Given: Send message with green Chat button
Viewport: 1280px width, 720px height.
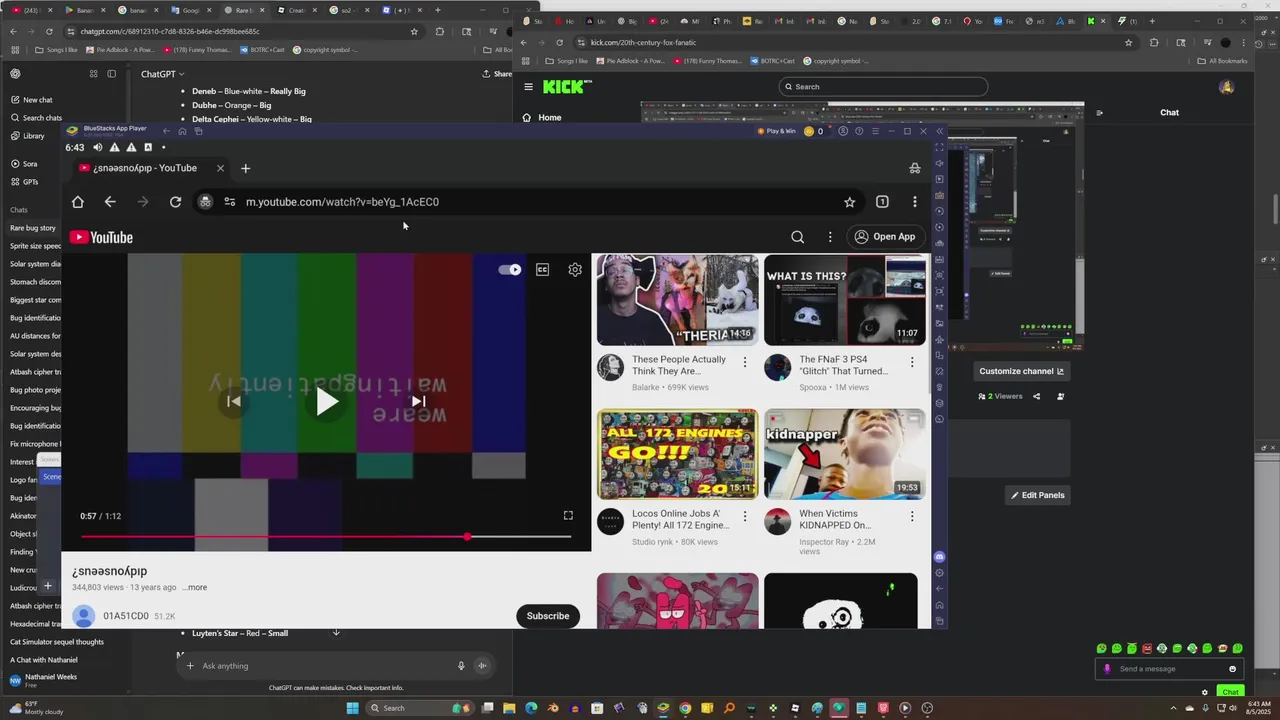Looking at the screenshot, I should [x=1230, y=692].
